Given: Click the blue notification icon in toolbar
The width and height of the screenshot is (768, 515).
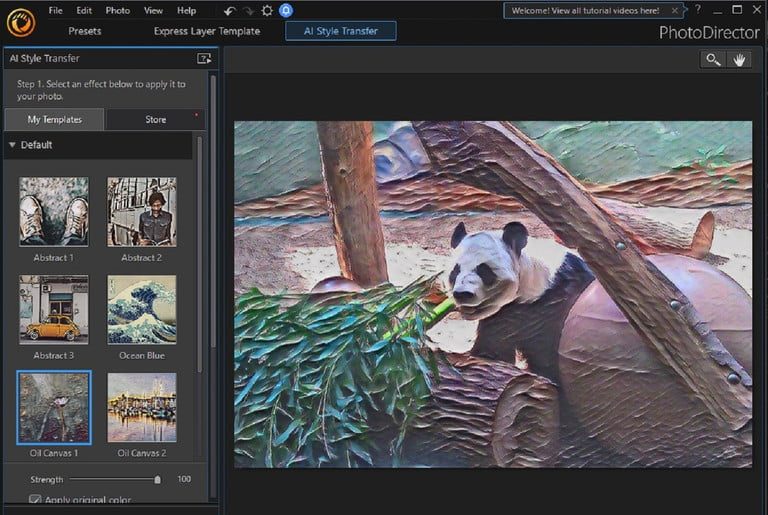Looking at the screenshot, I should [286, 10].
